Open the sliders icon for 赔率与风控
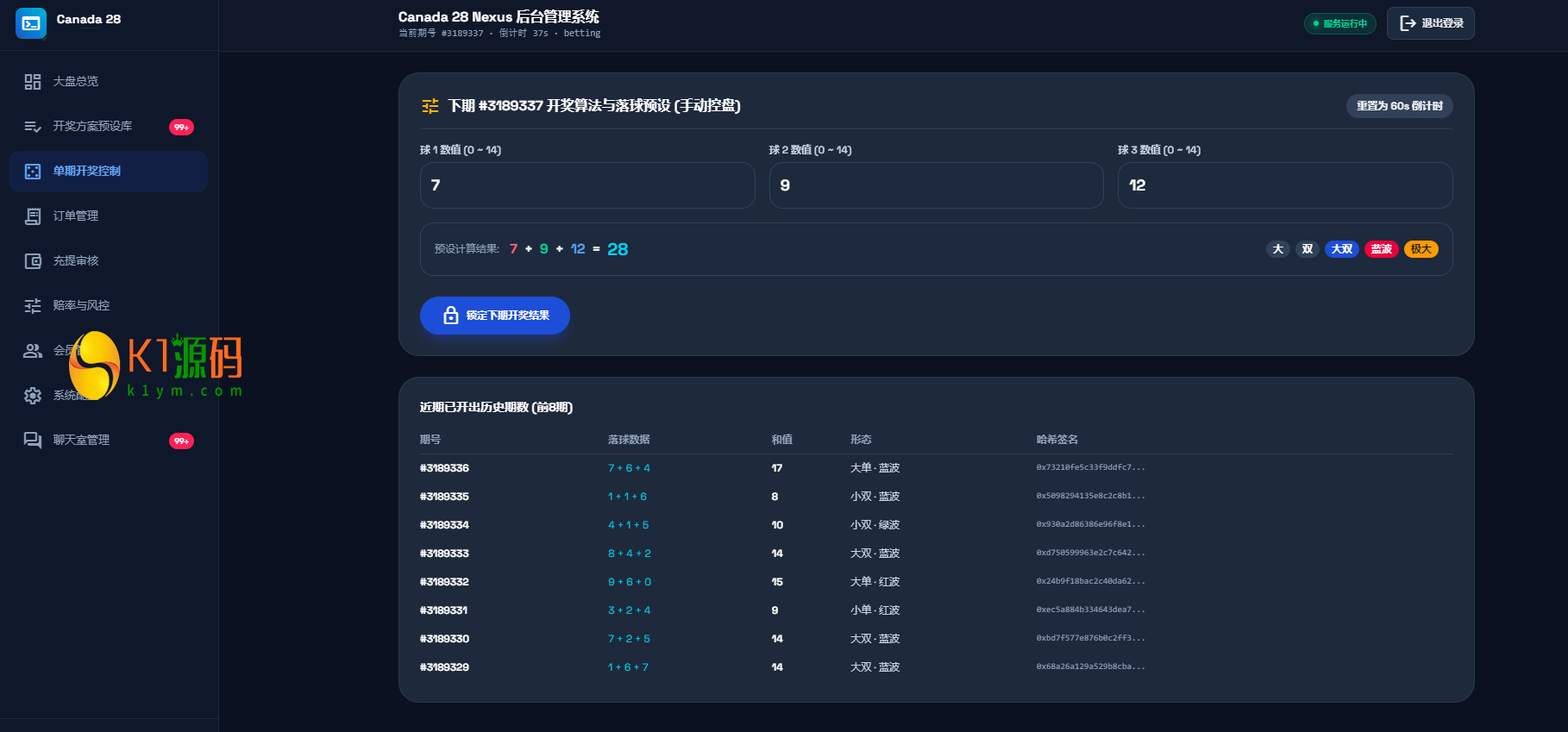Image resolution: width=1568 pixels, height=732 pixels. click(x=33, y=306)
